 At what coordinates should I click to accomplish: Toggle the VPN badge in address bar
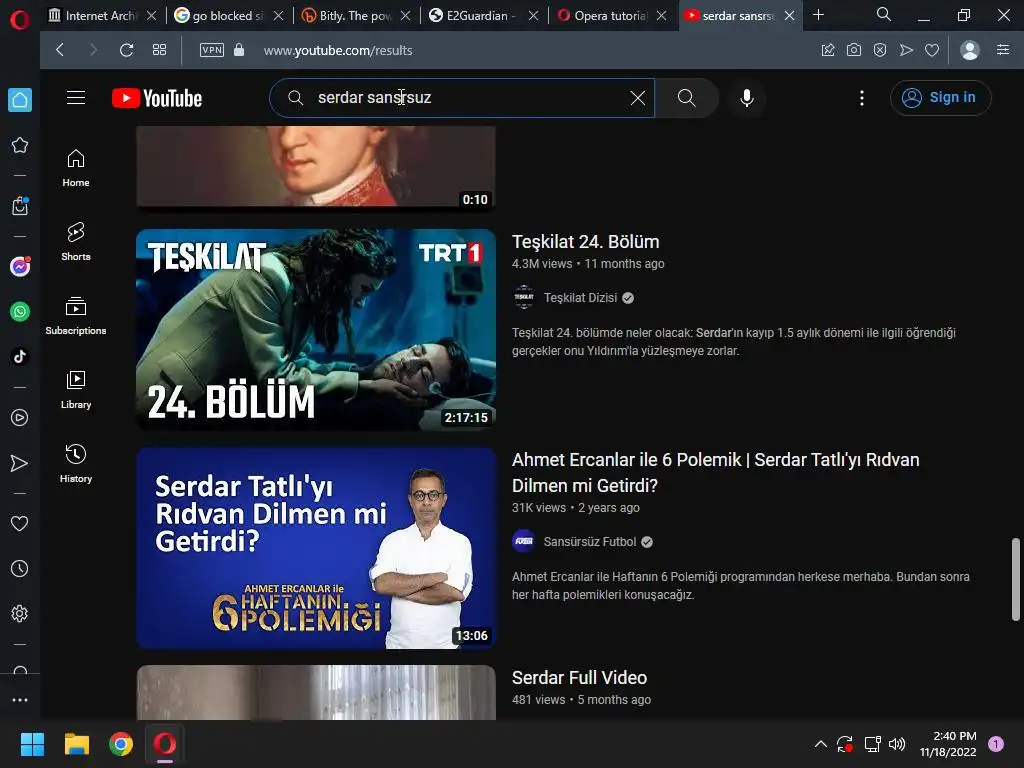pyautogui.click(x=212, y=50)
